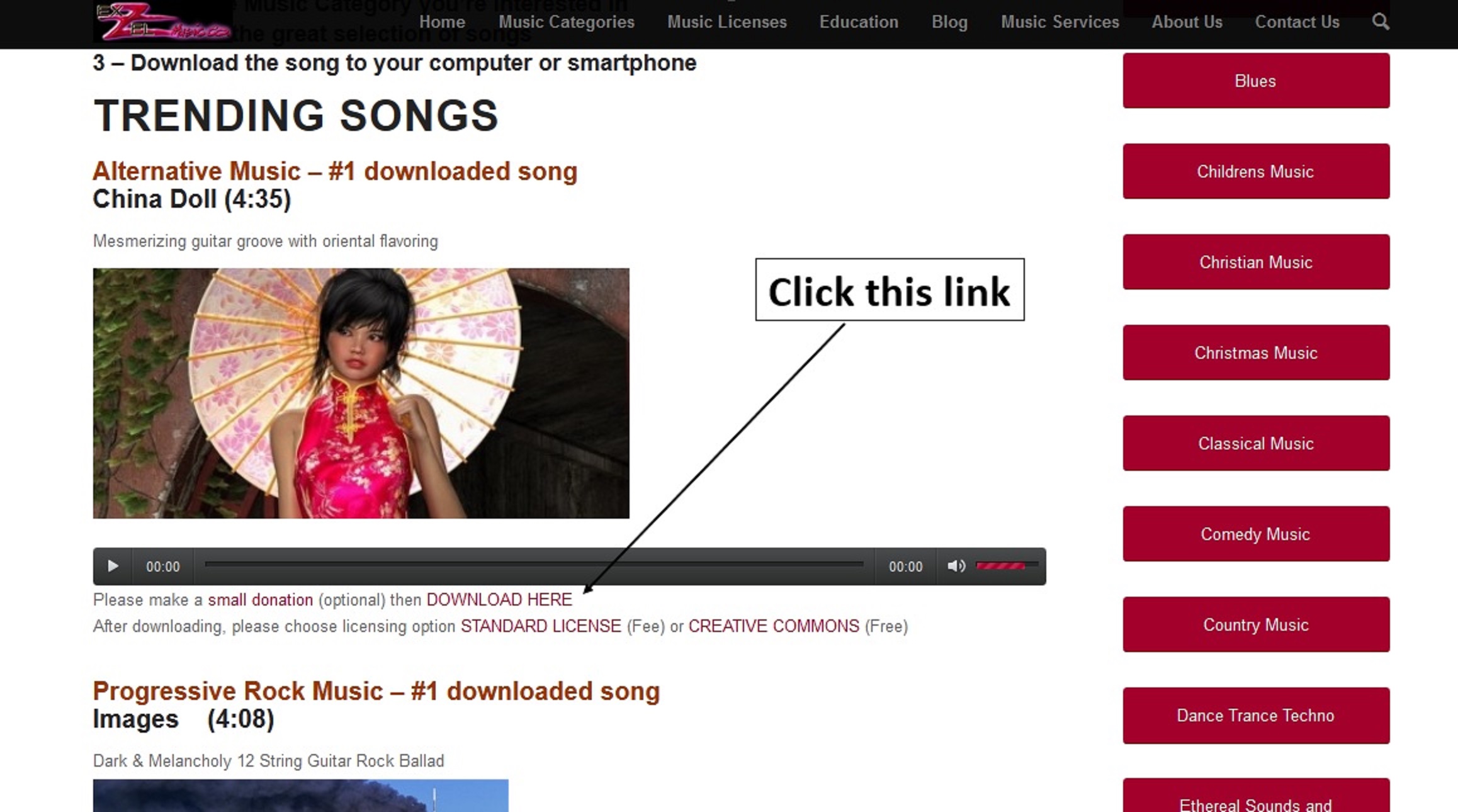Open the Dance Trance Techno category
The image size is (1458, 812).
pyautogui.click(x=1256, y=715)
